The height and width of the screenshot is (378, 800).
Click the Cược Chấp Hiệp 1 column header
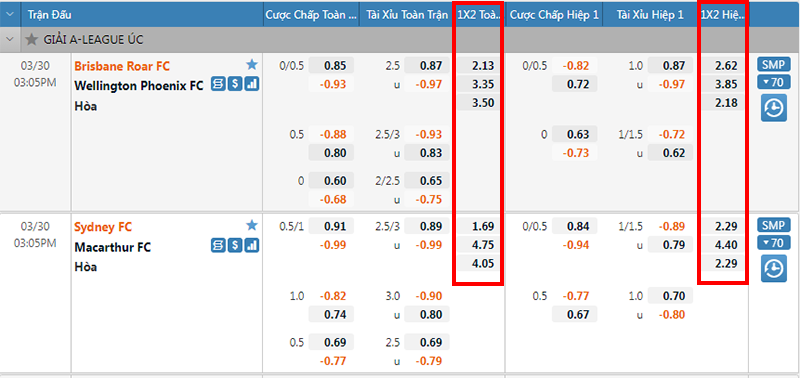pyautogui.click(x=555, y=15)
